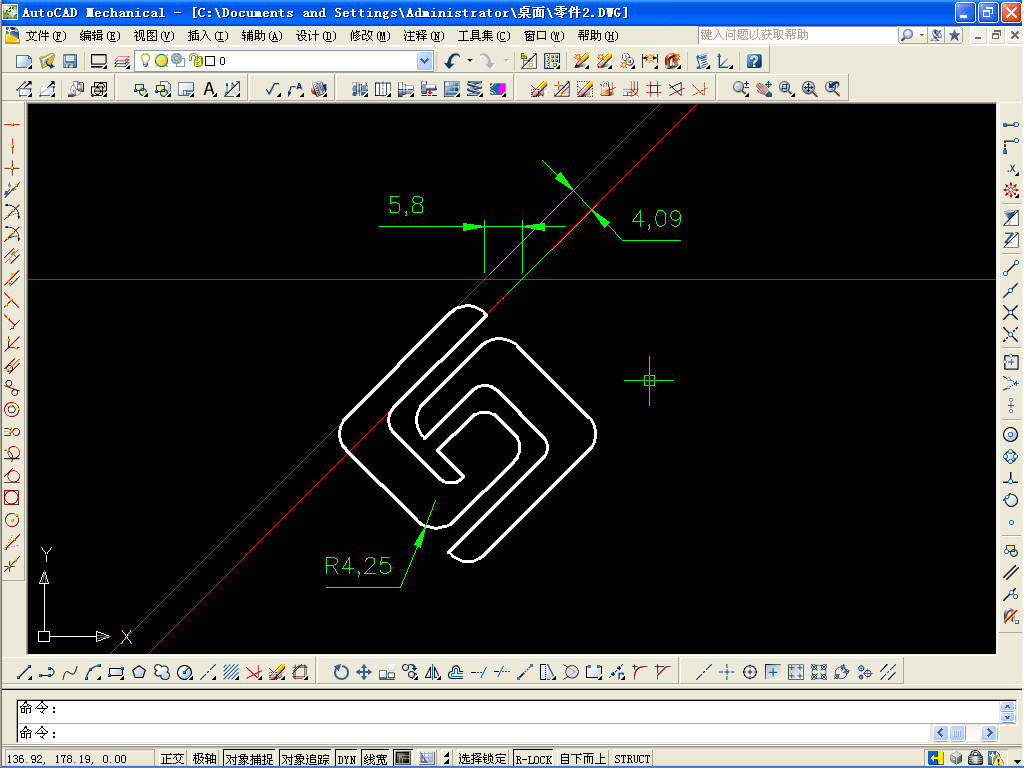Open the Layer manager stack icon

click(x=122, y=61)
